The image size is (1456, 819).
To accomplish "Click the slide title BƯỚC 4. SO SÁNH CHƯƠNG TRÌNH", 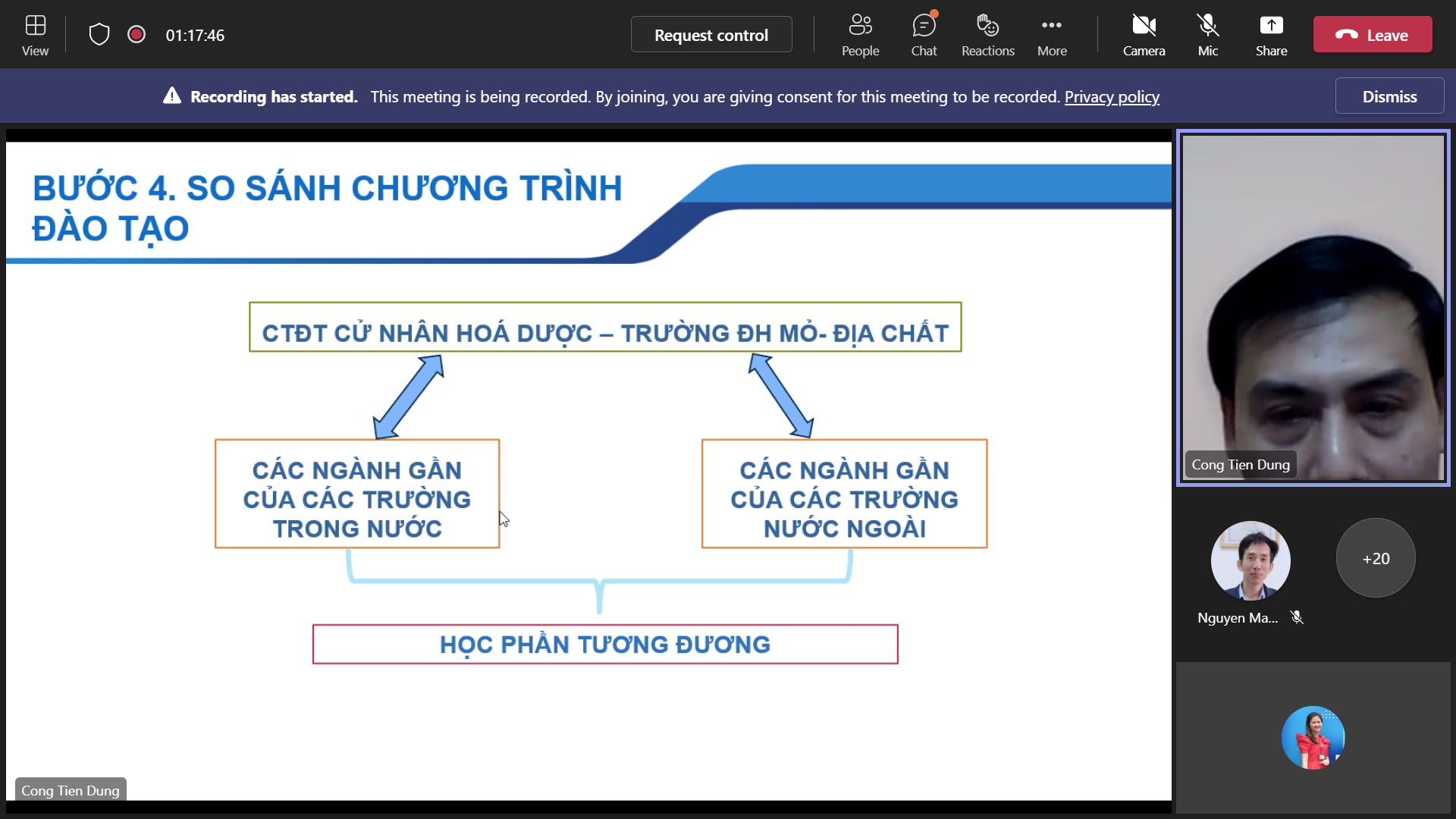I will pyautogui.click(x=327, y=208).
